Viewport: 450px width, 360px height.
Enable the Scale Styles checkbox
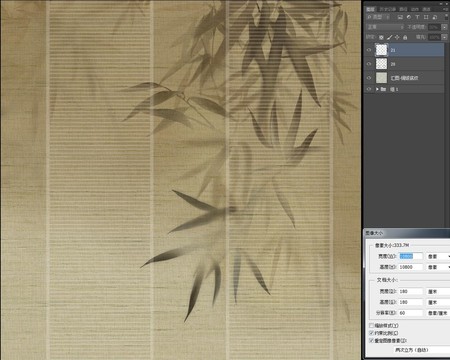pos(371,325)
